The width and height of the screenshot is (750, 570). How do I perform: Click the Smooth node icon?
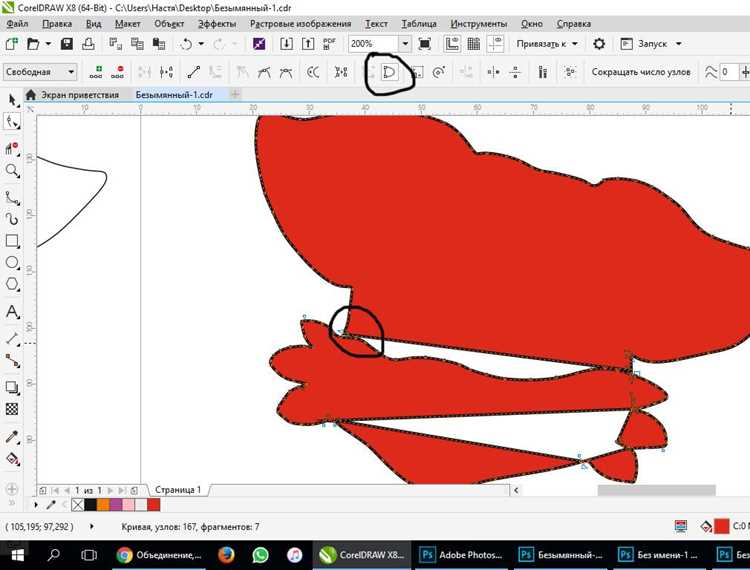(265, 72)
